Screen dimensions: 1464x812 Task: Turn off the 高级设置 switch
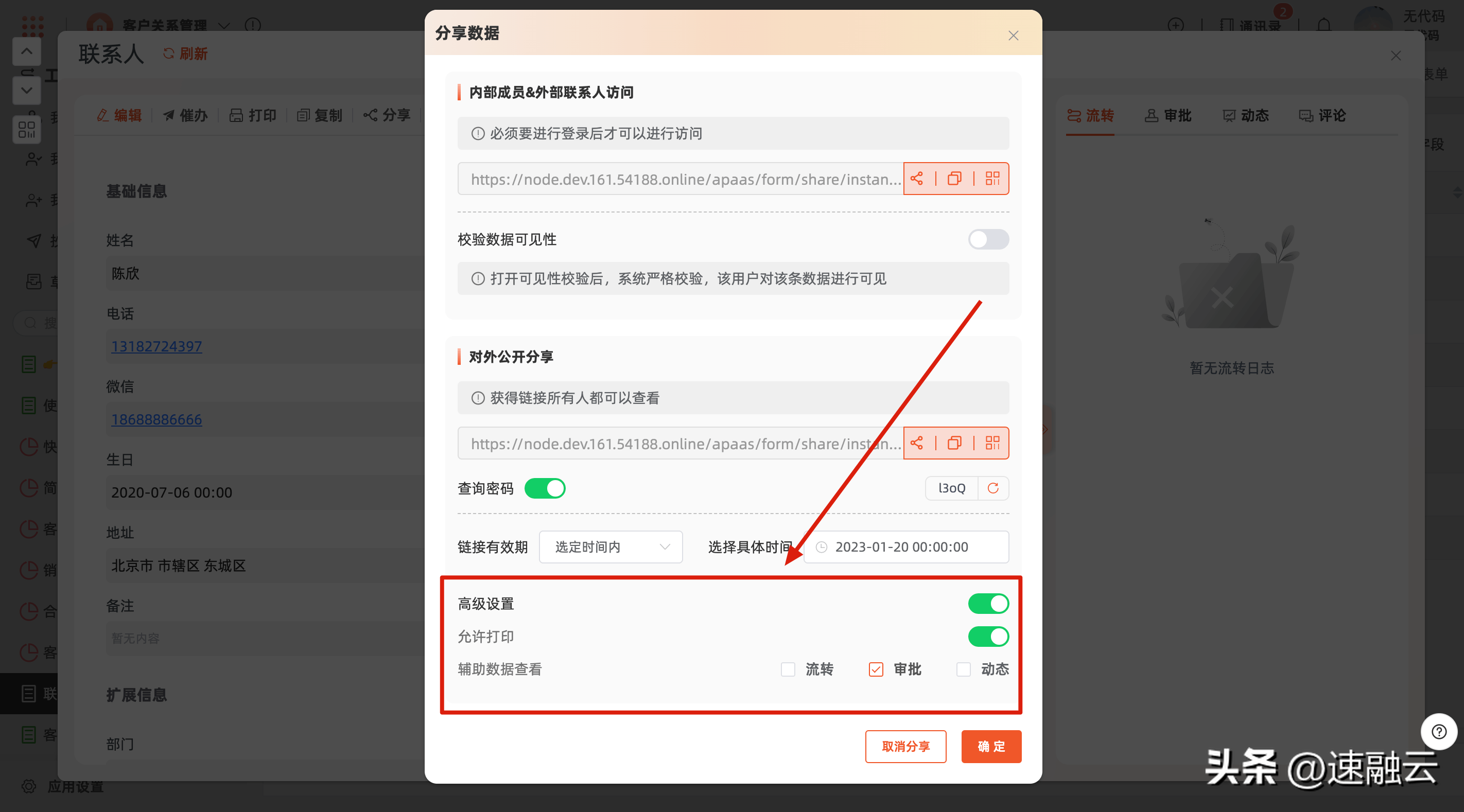click(988, 604)
